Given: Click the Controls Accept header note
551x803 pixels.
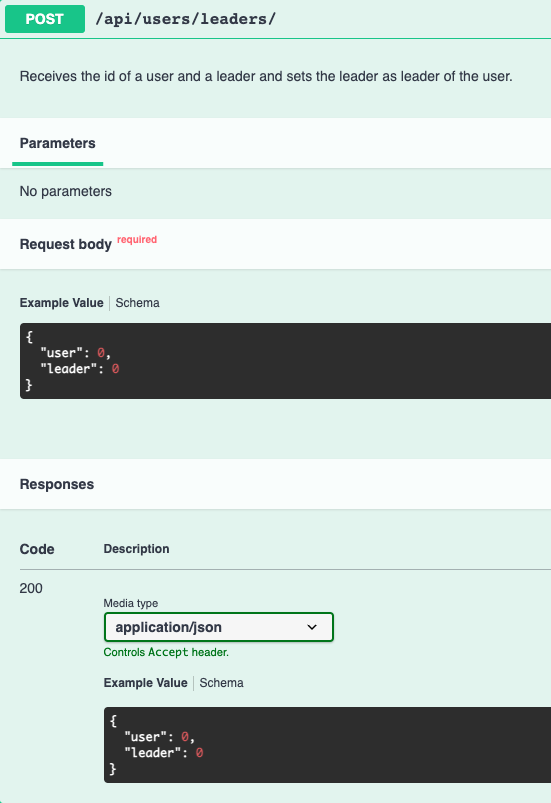Looking at the screenshot, I should point(166,652).
